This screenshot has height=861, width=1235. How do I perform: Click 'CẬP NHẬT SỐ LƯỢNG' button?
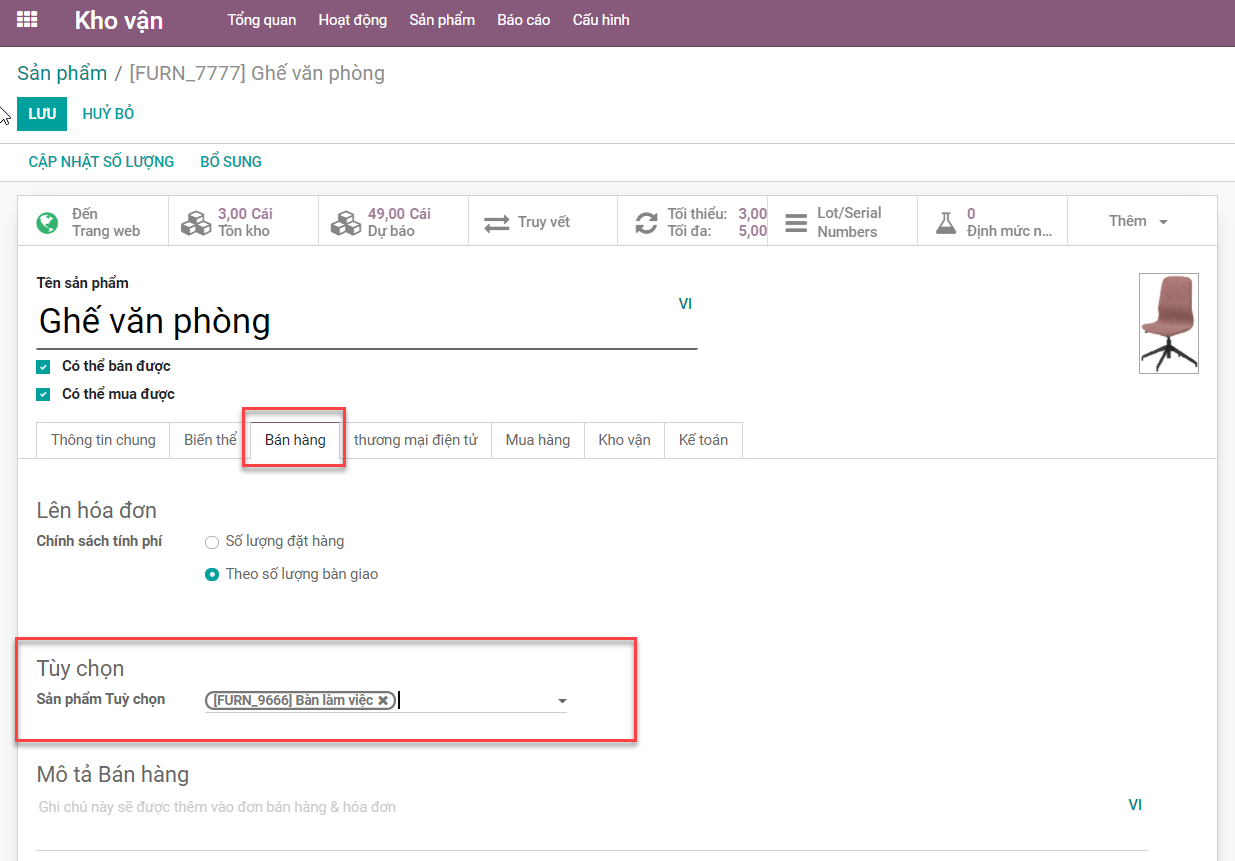101,162
